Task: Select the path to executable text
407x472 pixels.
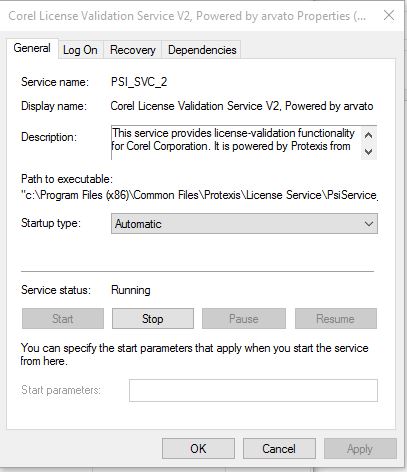Action: (199, 195)
